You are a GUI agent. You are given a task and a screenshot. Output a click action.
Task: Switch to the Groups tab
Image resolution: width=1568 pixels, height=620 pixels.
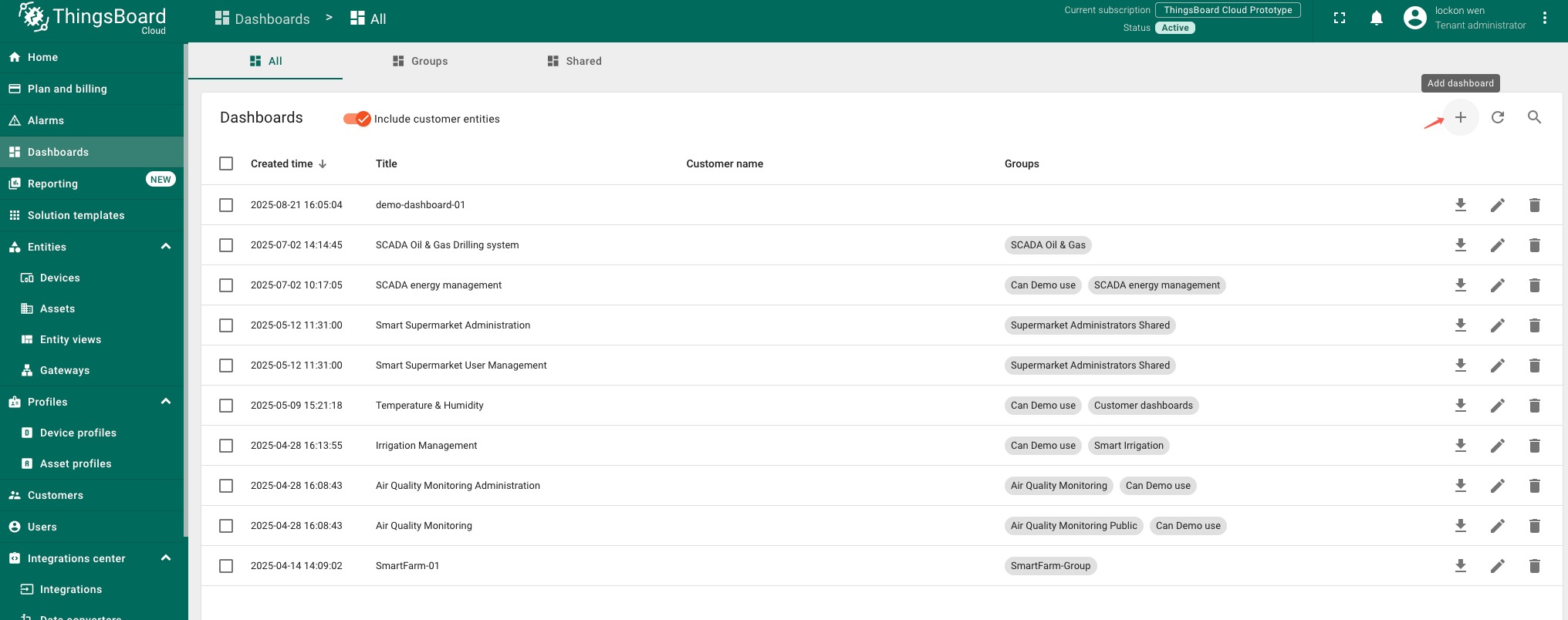[420, 61]
